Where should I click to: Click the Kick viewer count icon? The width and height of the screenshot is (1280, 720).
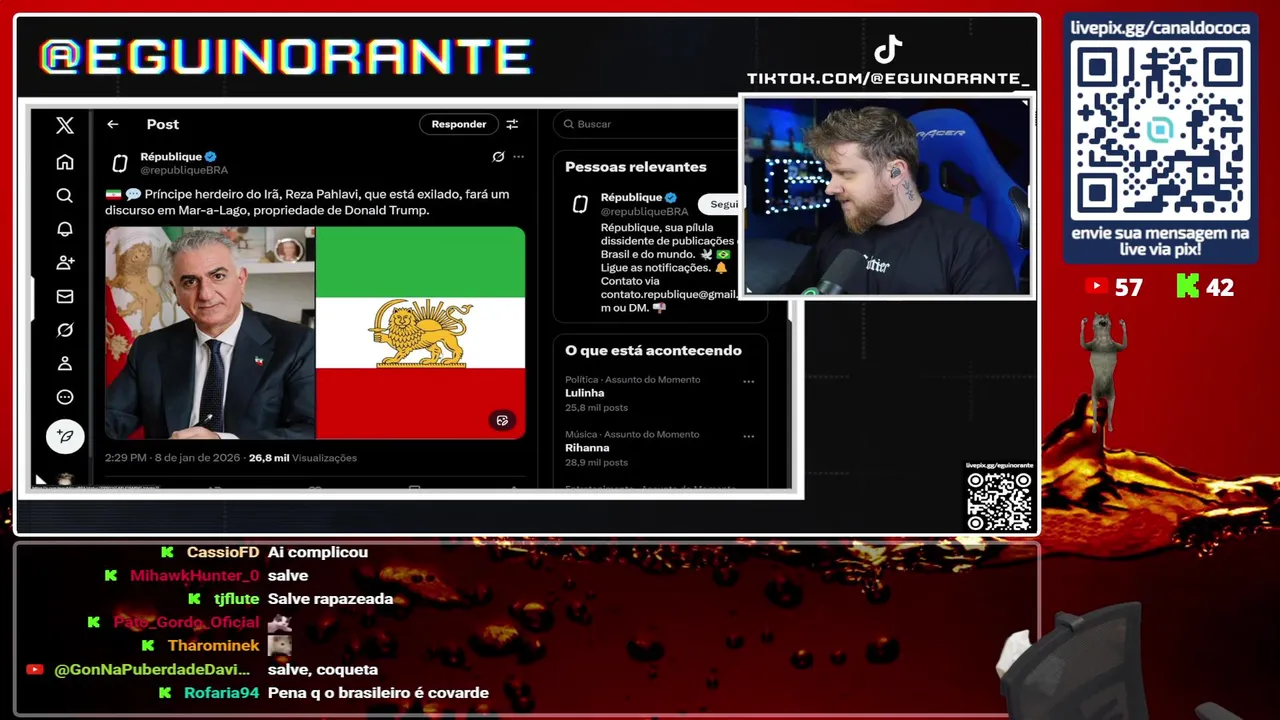click(x=1187, y=287)
